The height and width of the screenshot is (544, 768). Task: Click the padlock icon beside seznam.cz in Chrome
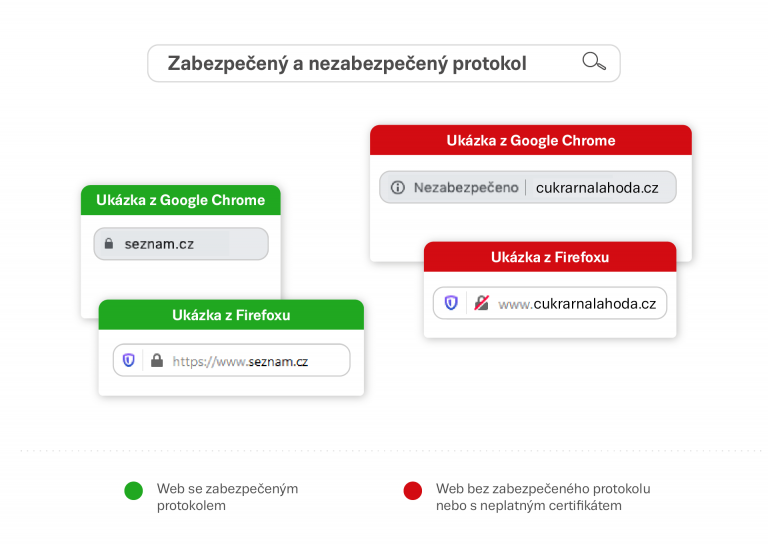109,243
